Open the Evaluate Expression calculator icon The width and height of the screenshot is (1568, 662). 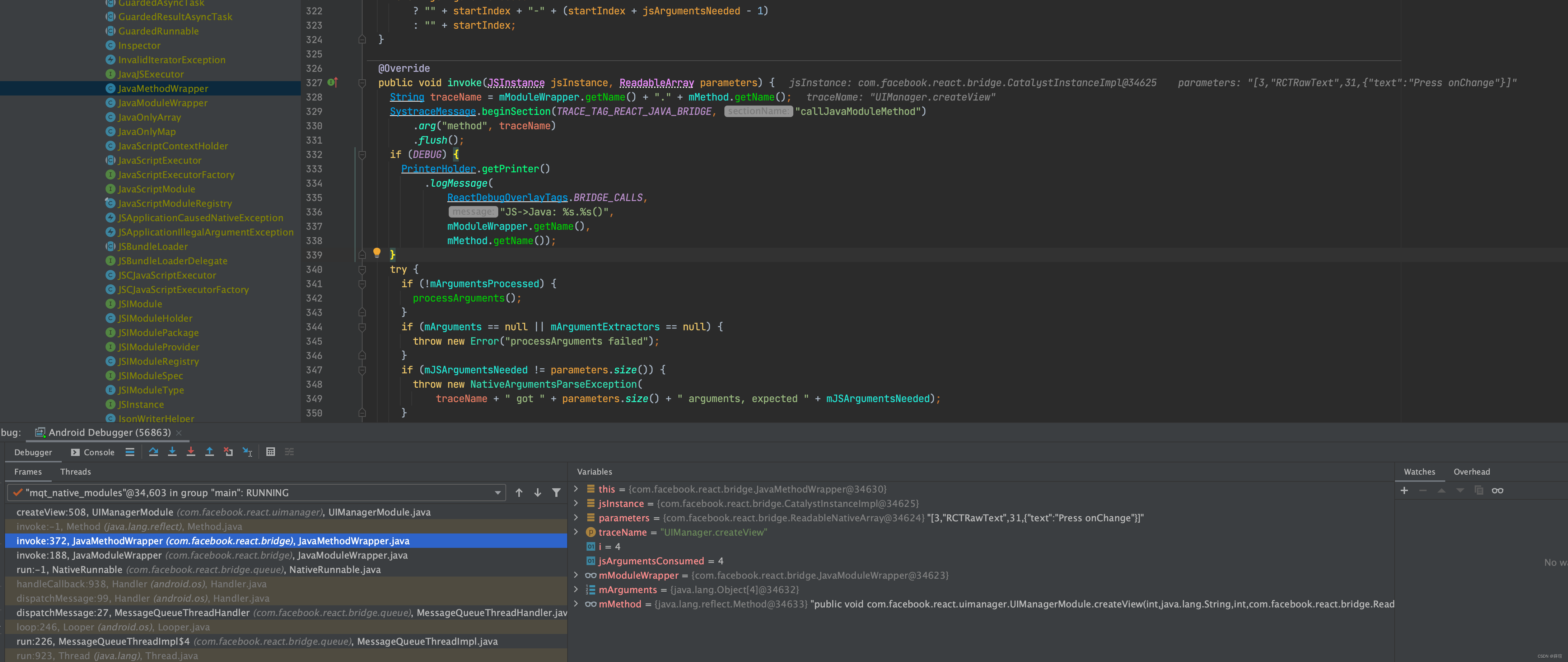coord(271,451)
